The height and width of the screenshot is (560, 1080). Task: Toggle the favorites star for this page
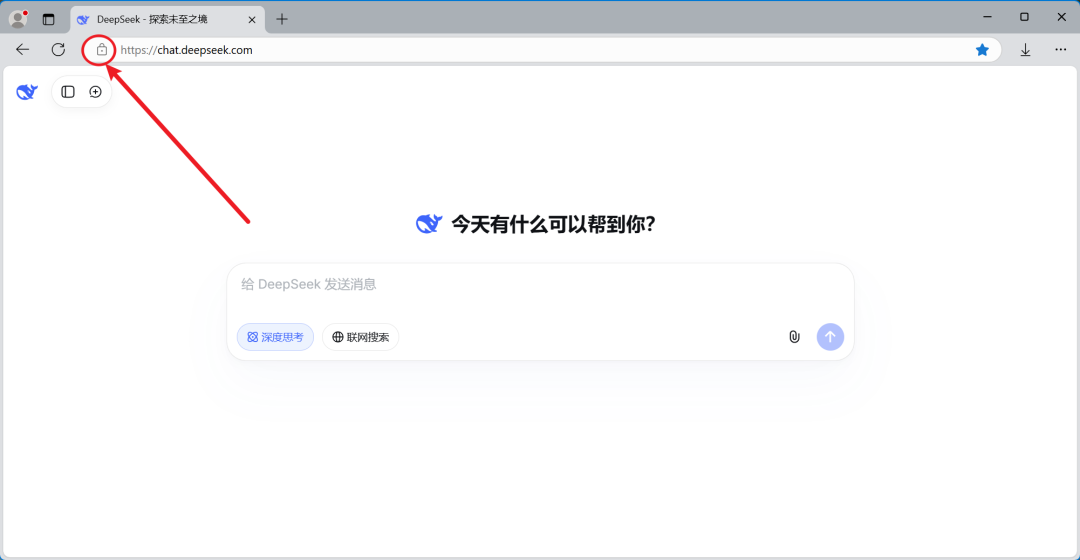coord(982,50)
